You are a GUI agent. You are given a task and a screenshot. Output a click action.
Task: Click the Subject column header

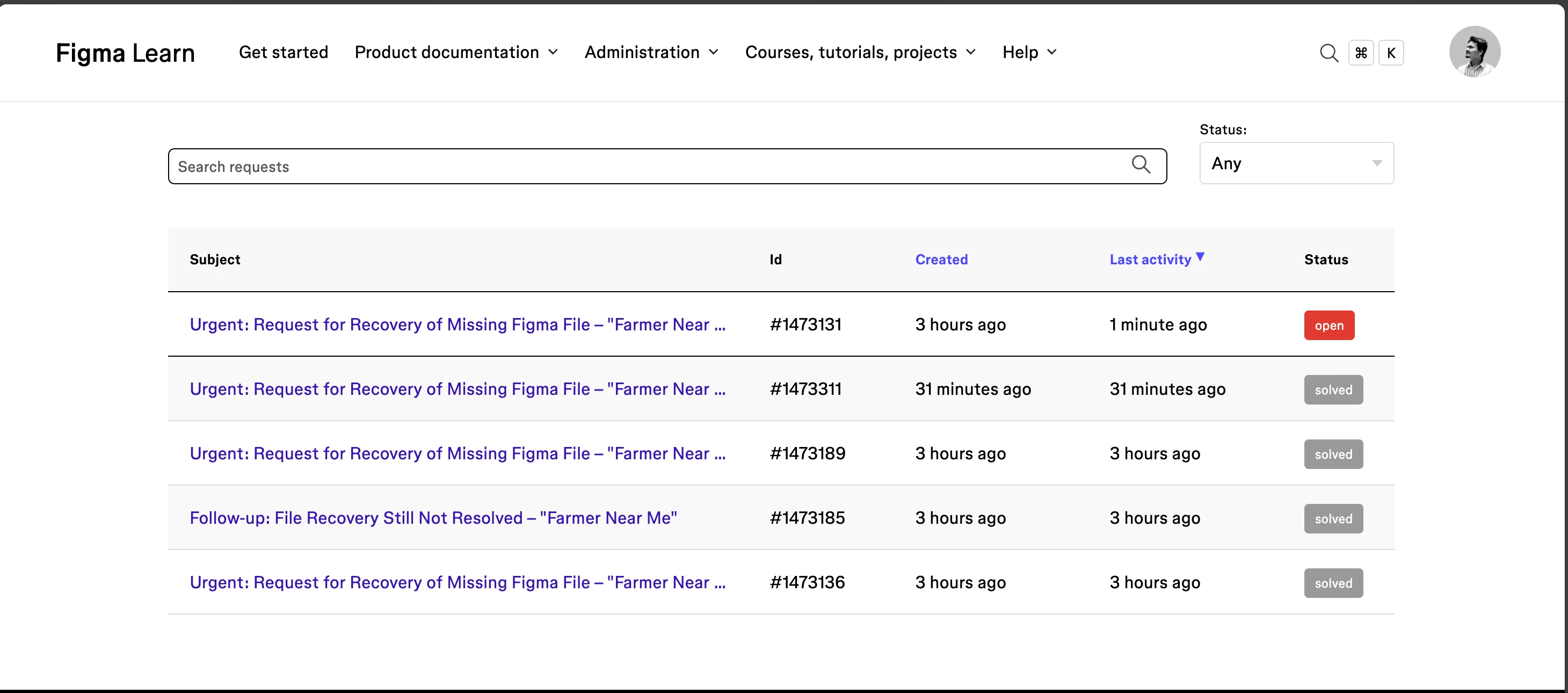tap(215, 259)
